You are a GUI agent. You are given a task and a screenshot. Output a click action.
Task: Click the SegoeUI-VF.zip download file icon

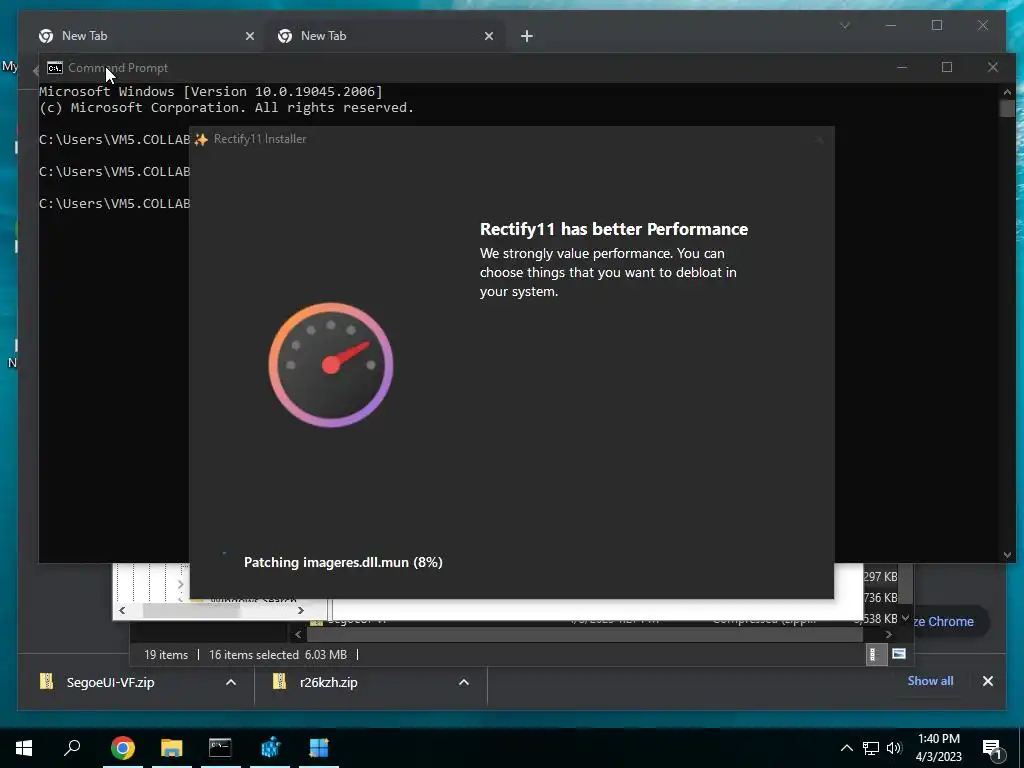(47, 682)
